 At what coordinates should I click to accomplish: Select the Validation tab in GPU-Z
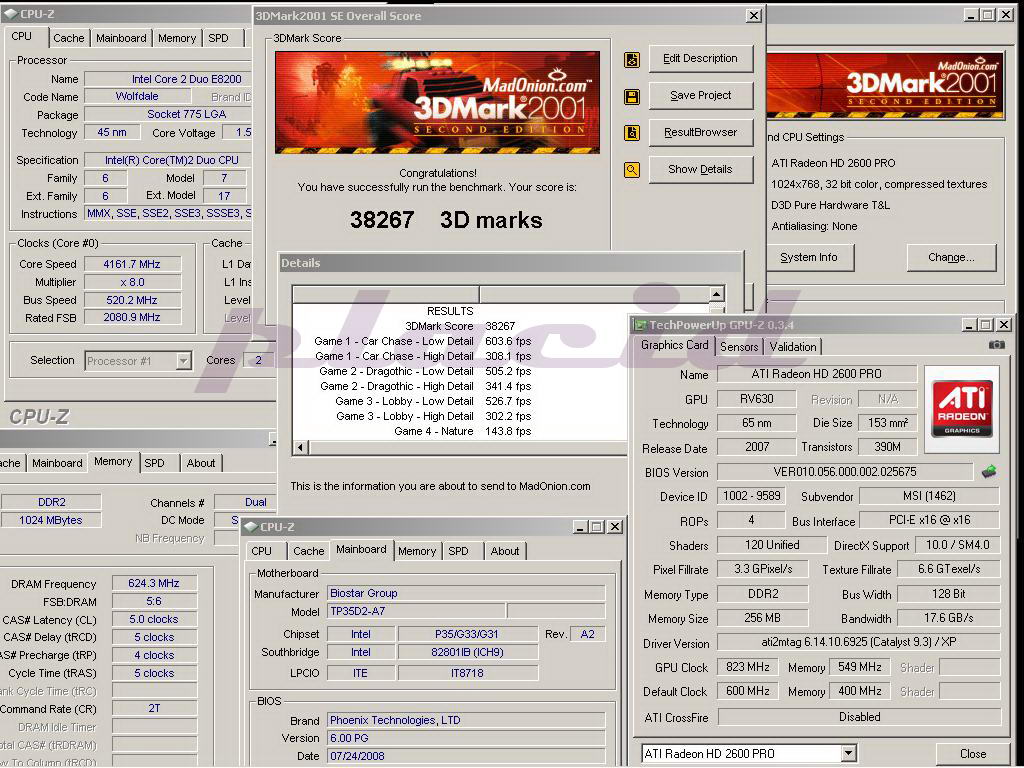[x=793, y=347]
